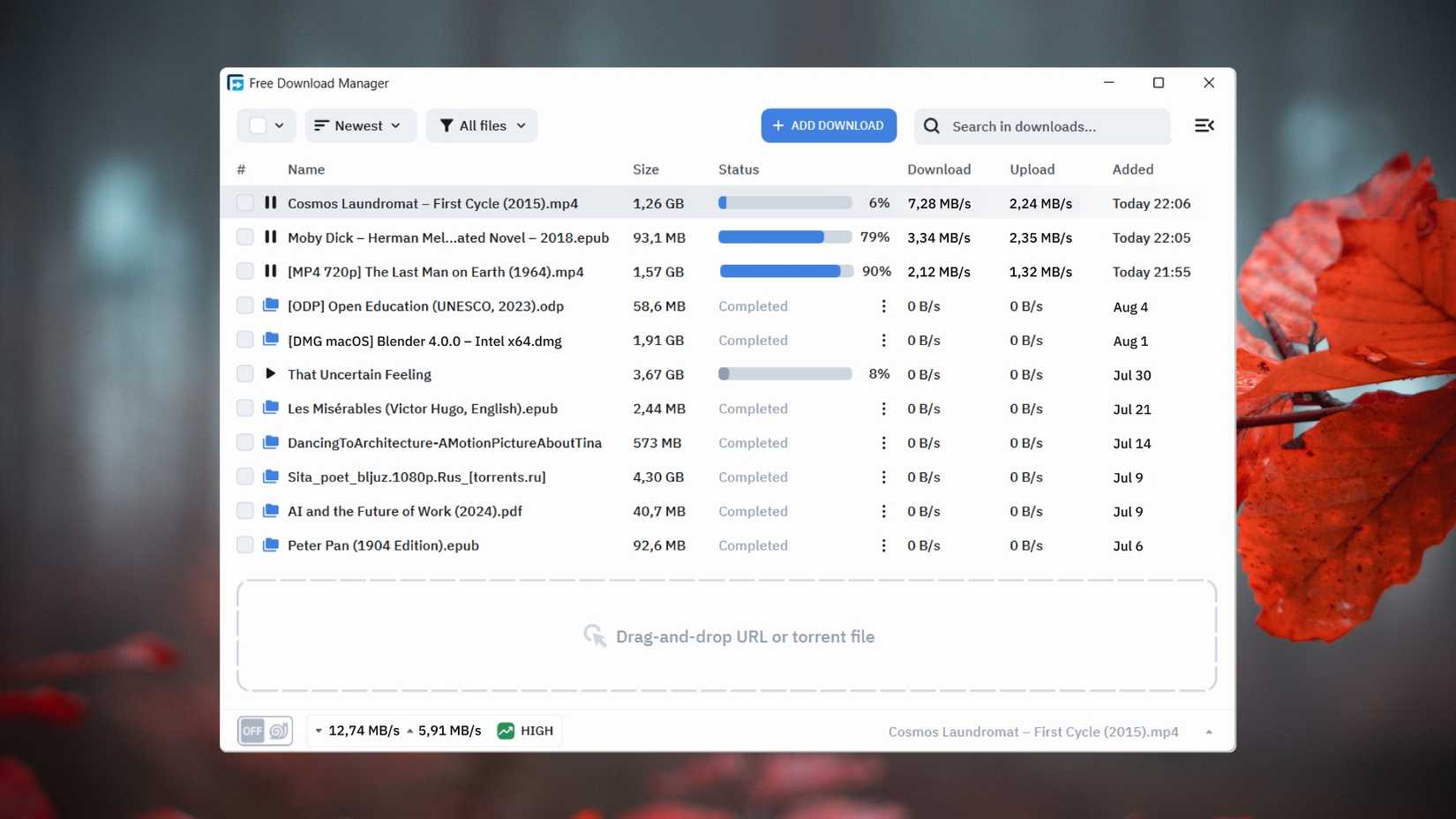
Task: Open the All files filter dropdown
Action: (x=481, y=125)
